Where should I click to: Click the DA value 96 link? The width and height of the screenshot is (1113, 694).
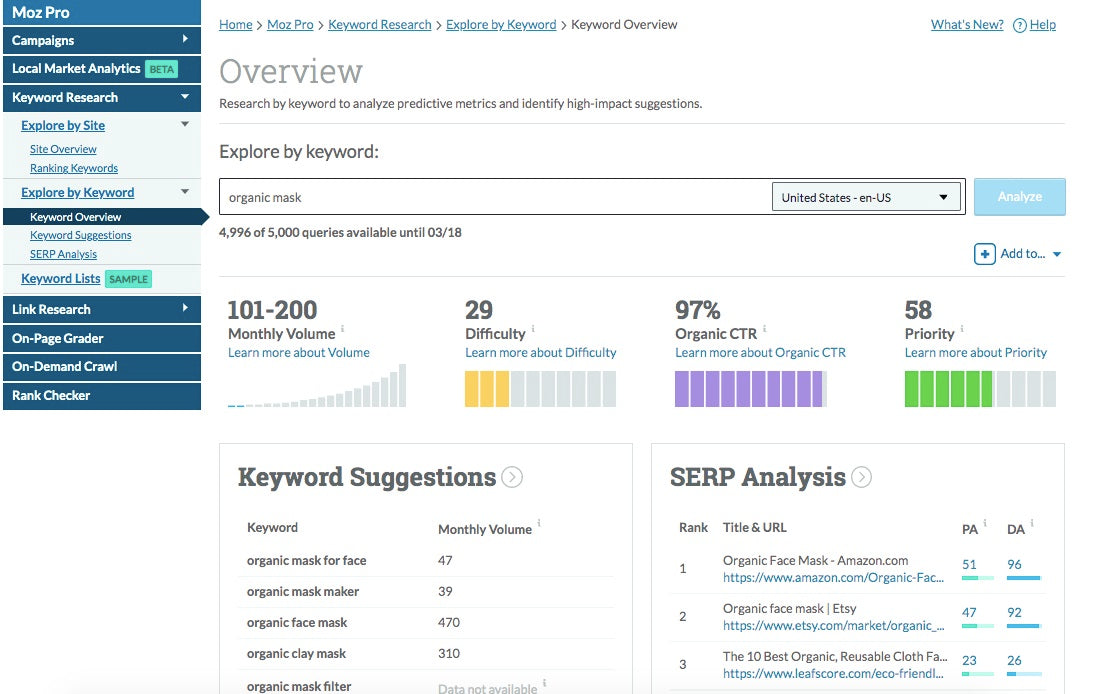(1014, 565)
